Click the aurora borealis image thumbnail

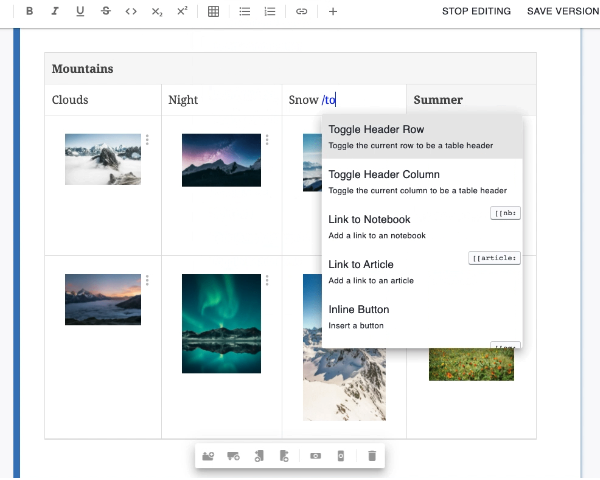[221, 323]
